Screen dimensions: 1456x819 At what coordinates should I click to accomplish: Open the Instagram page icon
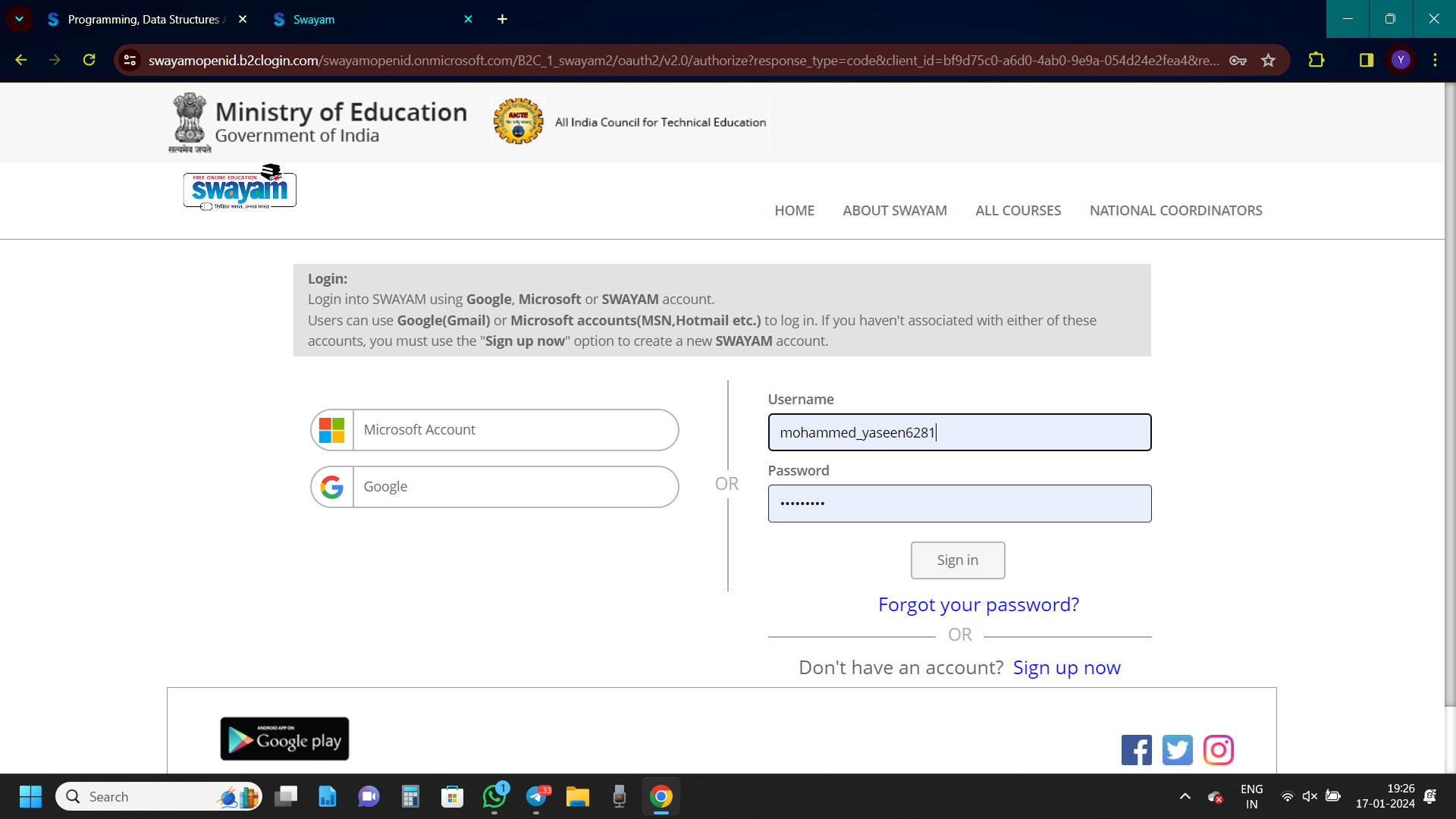point(1218,750)
